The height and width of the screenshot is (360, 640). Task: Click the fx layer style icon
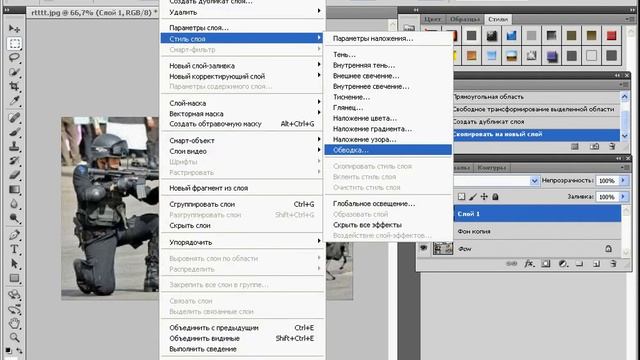coord(529,264)
